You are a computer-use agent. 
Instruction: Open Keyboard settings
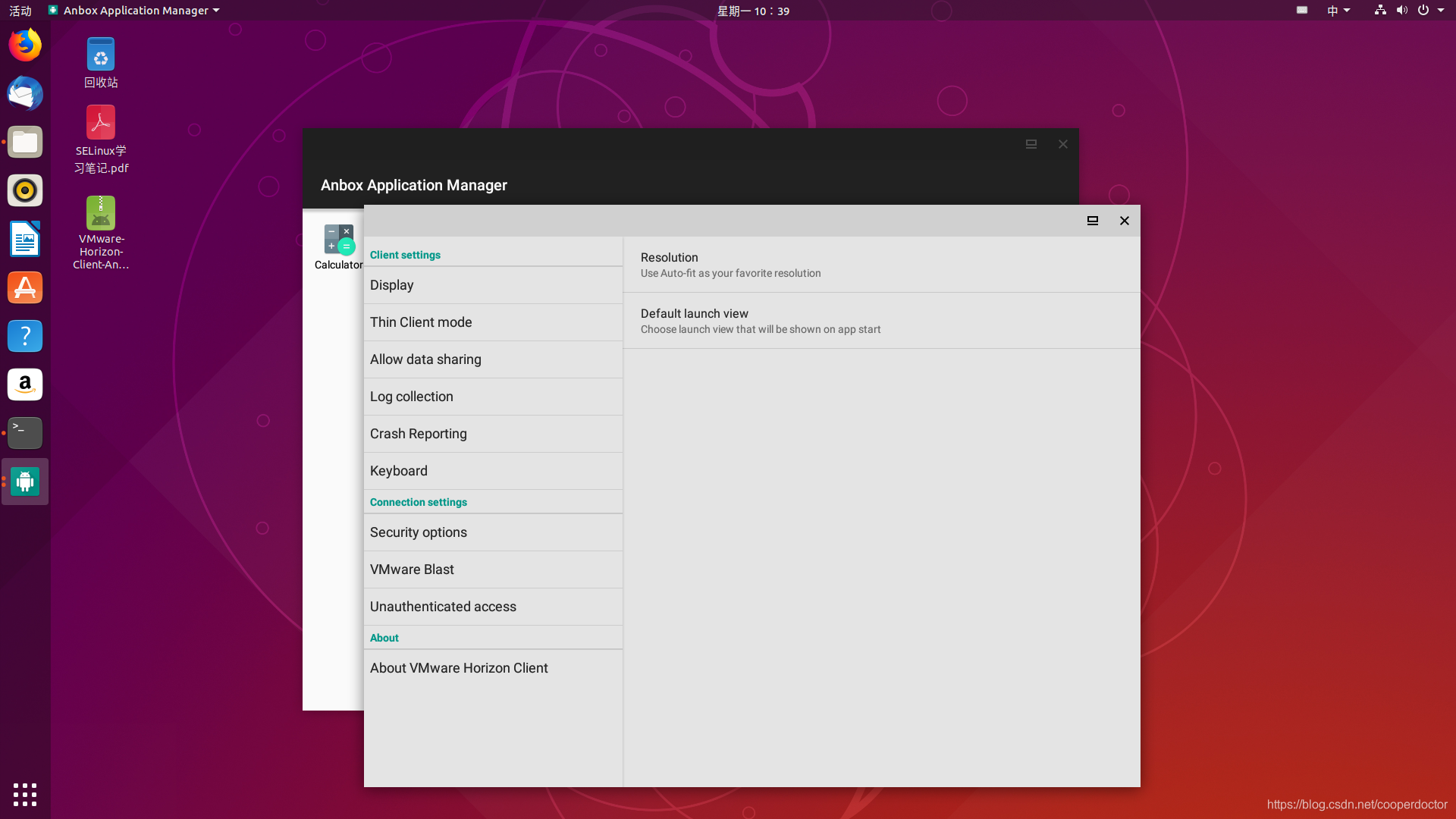point(493,471)
